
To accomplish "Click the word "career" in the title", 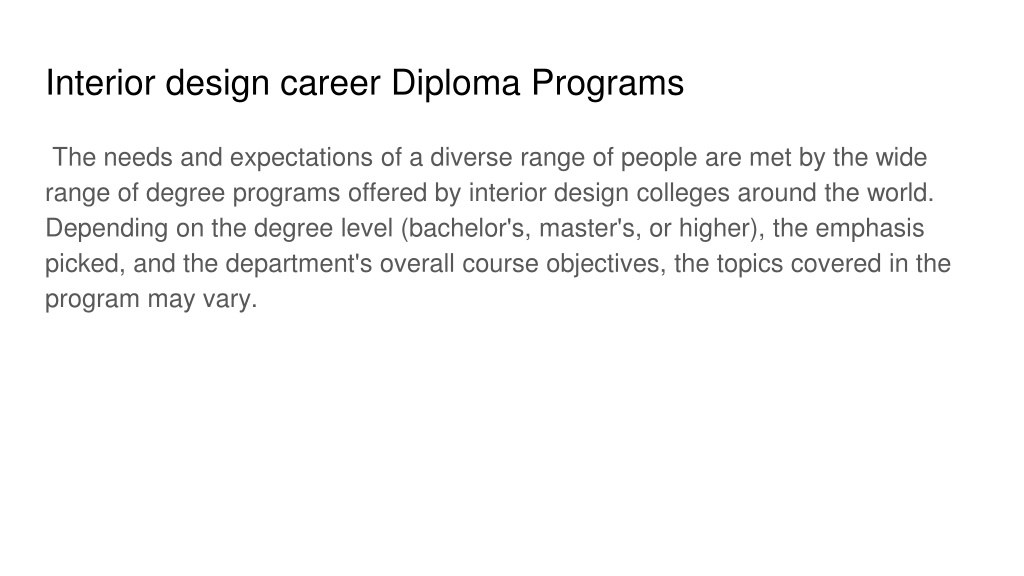I will click(x=330, y=84).
